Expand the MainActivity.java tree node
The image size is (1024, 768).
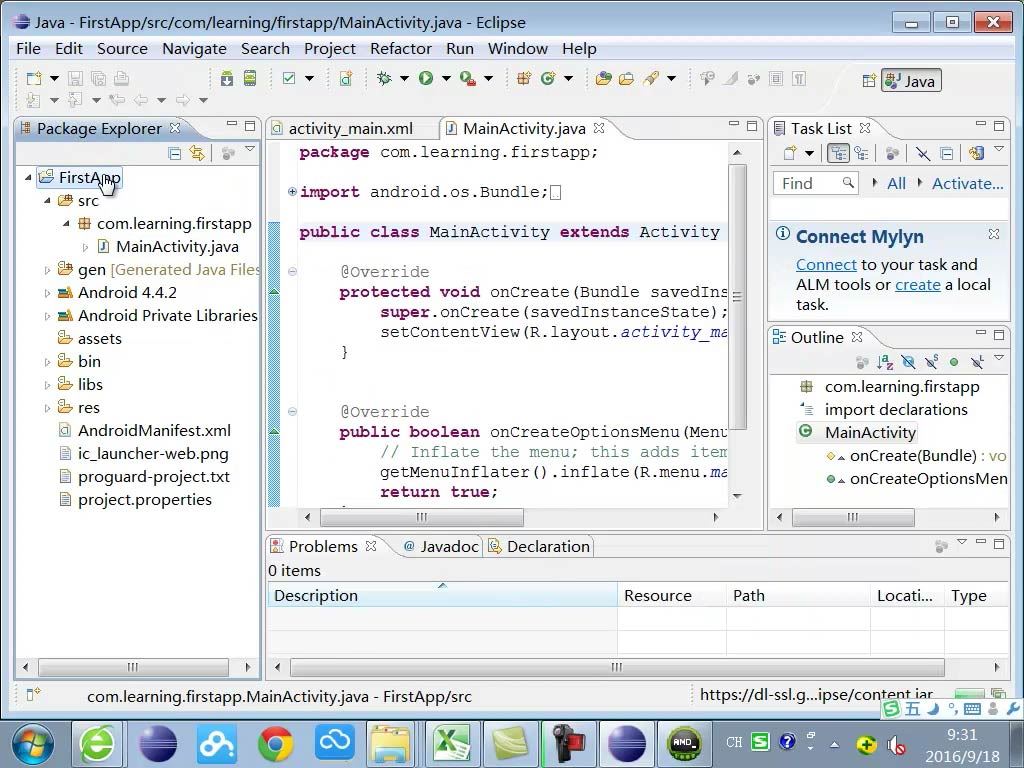(x=86, y=247)
